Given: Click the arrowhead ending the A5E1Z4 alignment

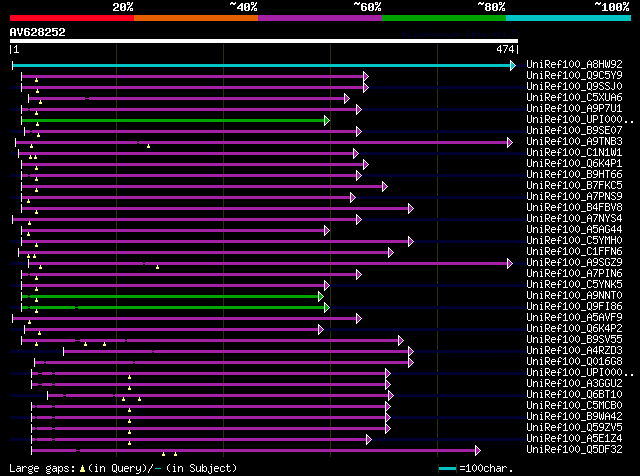Looking at the screenshot, I should tap(369, 440).
